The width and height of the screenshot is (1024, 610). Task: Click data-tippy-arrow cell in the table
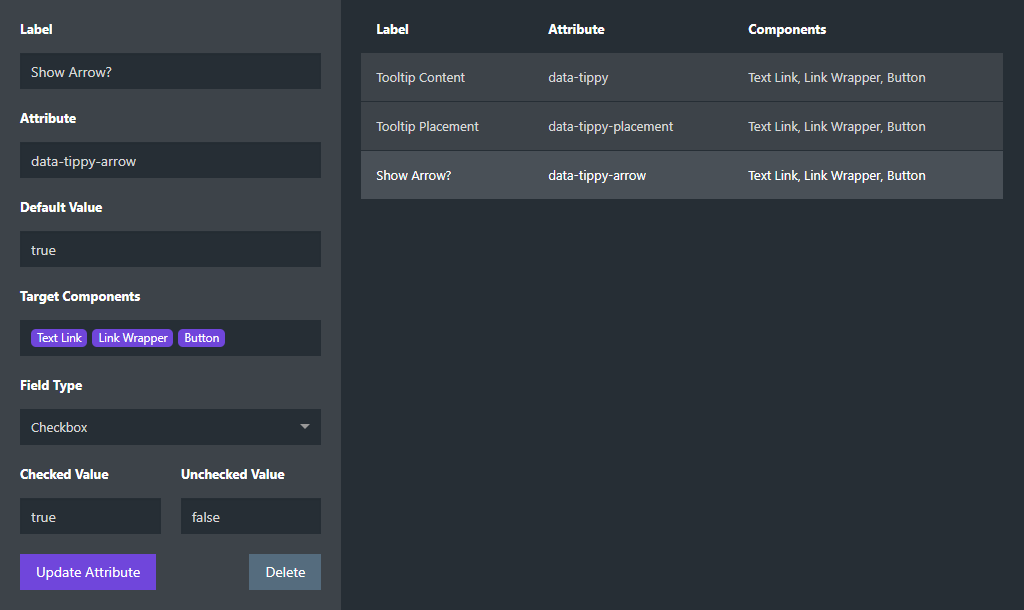pos(597,175)
